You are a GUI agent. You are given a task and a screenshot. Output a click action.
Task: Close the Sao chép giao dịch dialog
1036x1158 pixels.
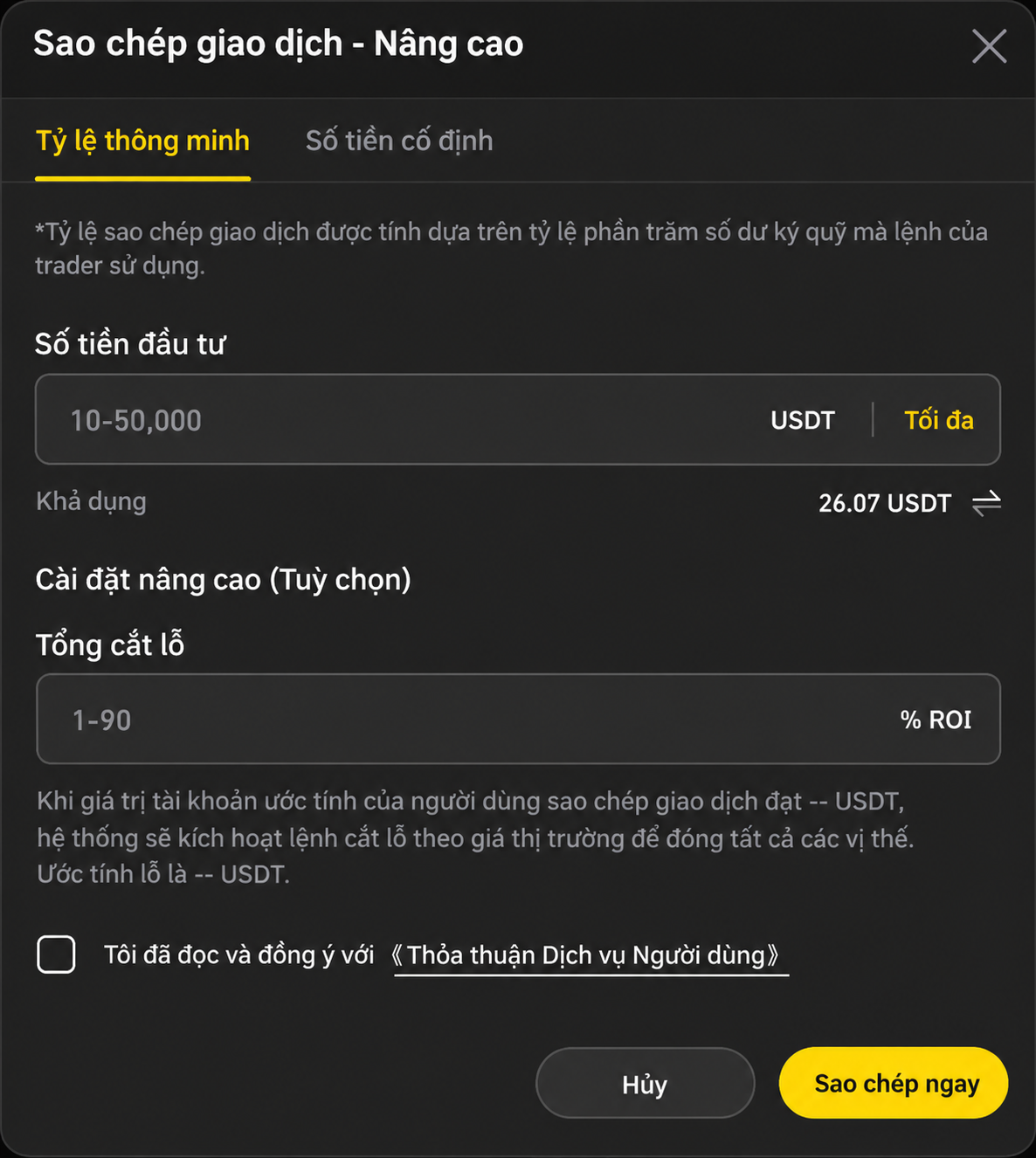click(989, 45)
